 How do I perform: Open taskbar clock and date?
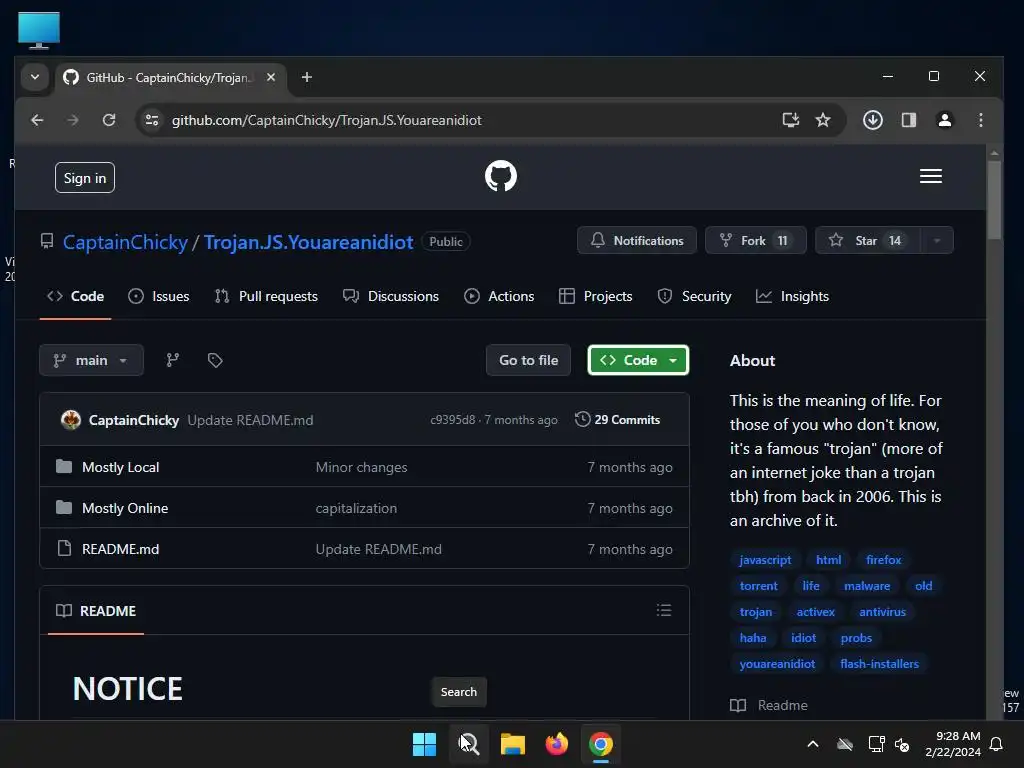pyautogui.click(x=952, y=744)
